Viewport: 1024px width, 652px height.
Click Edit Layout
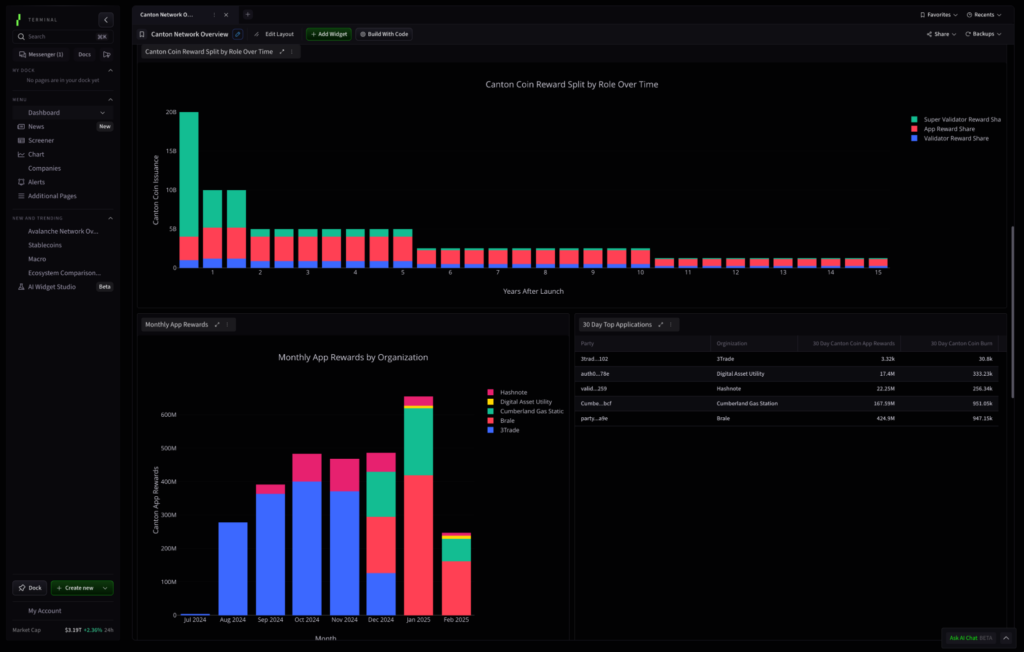click(274, 34)
